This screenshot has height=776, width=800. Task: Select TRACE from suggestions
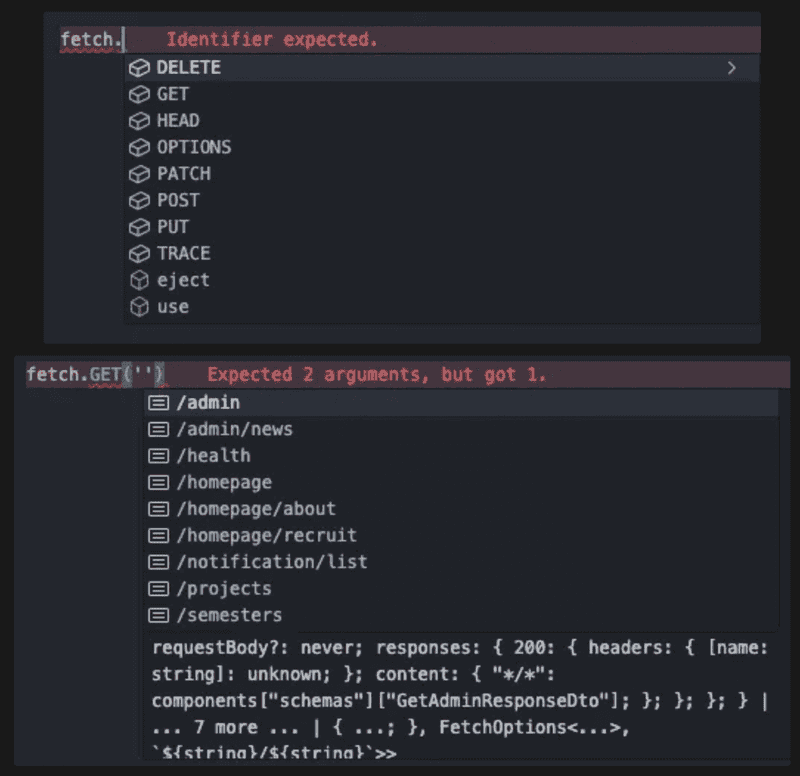pyautogui.click(x=183, y=254)
